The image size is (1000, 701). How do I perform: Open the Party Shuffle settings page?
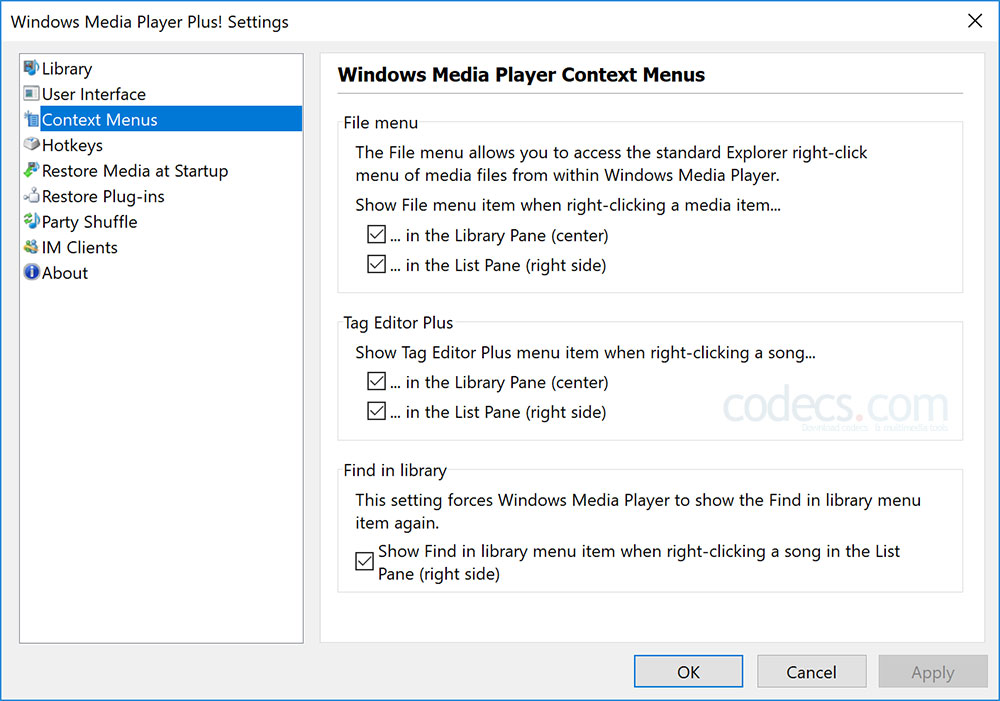pyautogui.click(x=89, y=222)
